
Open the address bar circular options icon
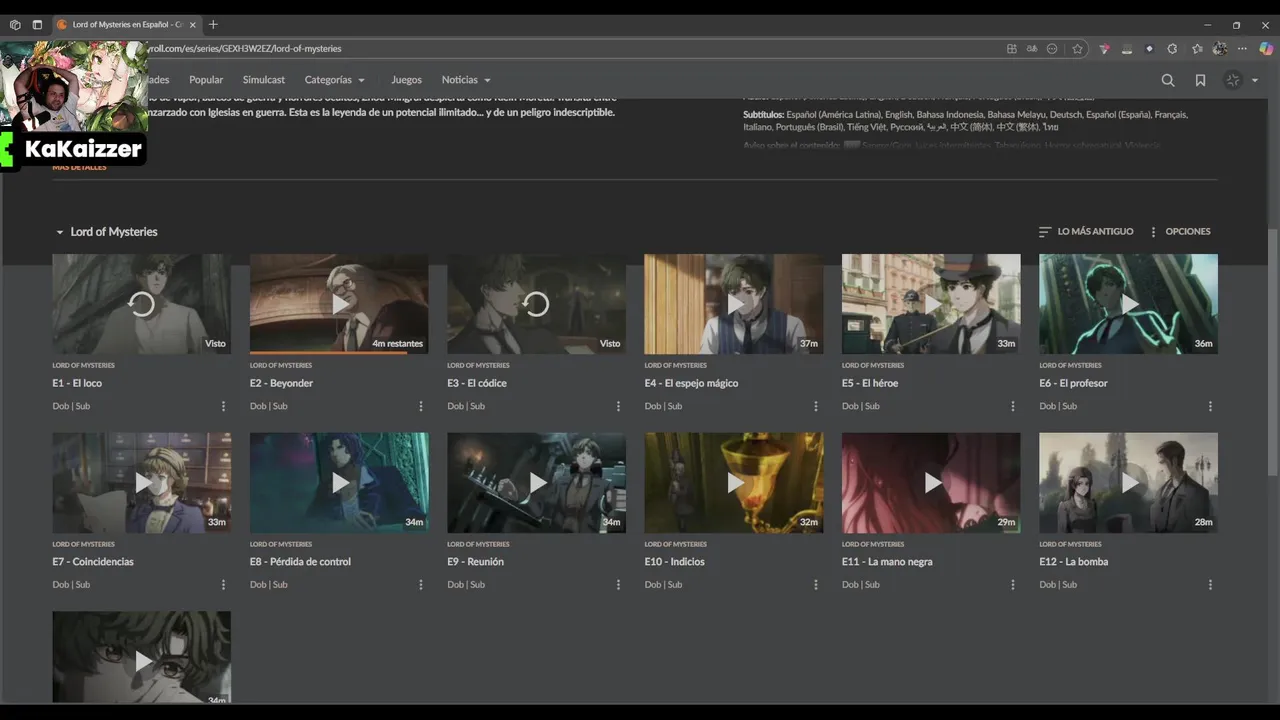(x=1052, y=48)
